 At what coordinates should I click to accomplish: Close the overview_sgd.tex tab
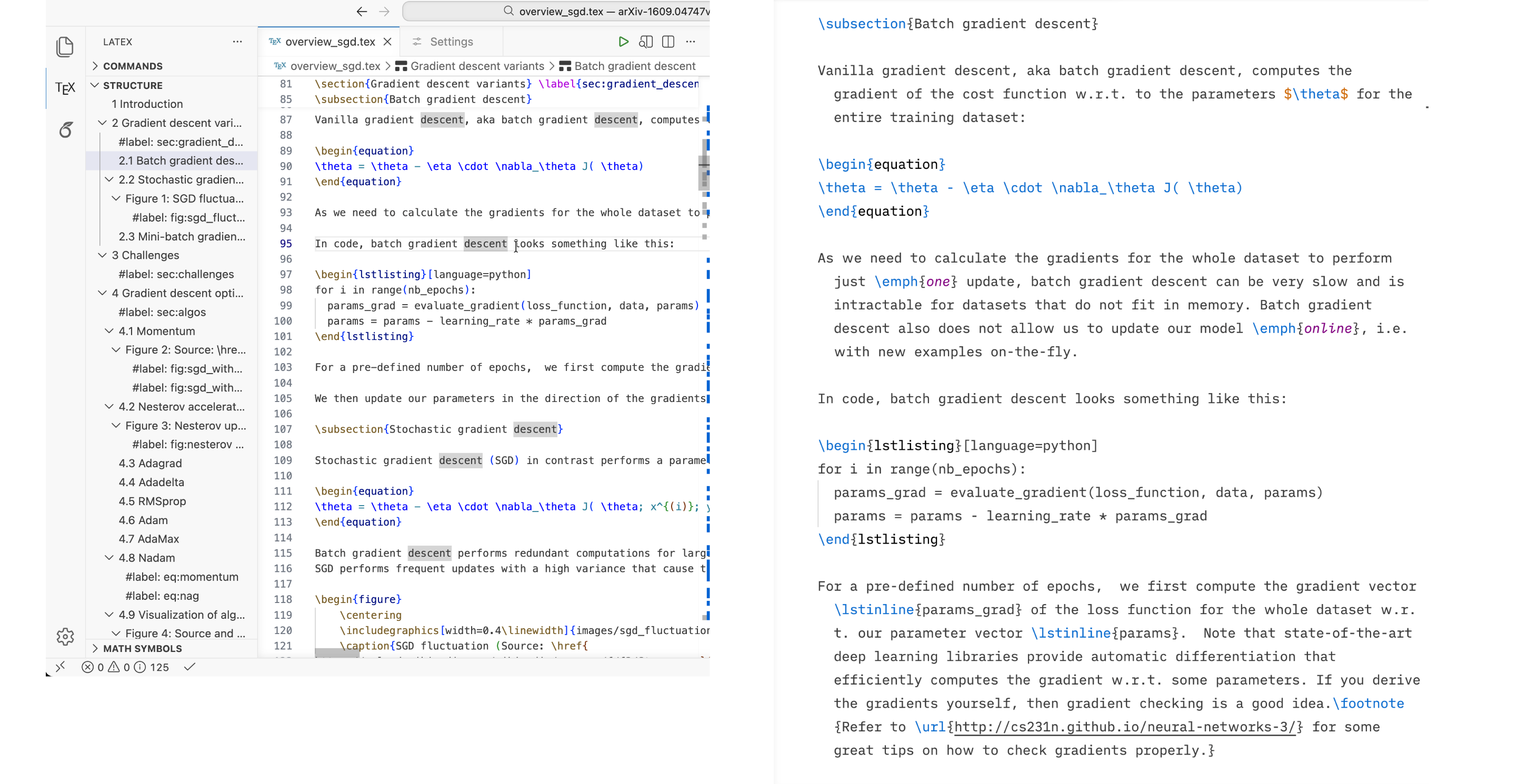click(387, 42)
